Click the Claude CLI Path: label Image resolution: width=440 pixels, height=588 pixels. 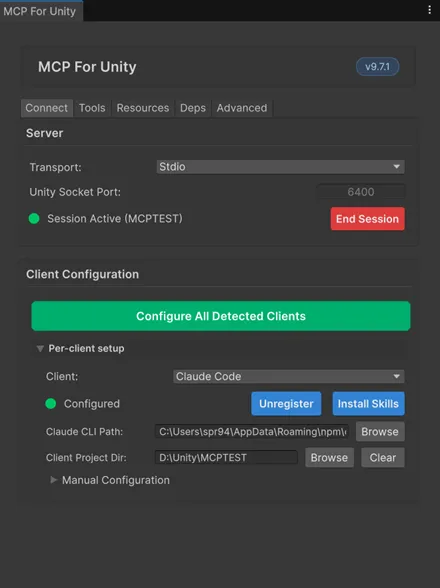[x=84, y=432]
